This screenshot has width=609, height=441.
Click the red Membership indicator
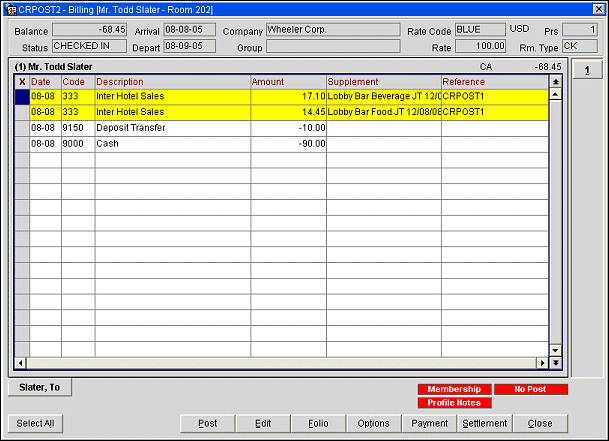coord(454,389)
